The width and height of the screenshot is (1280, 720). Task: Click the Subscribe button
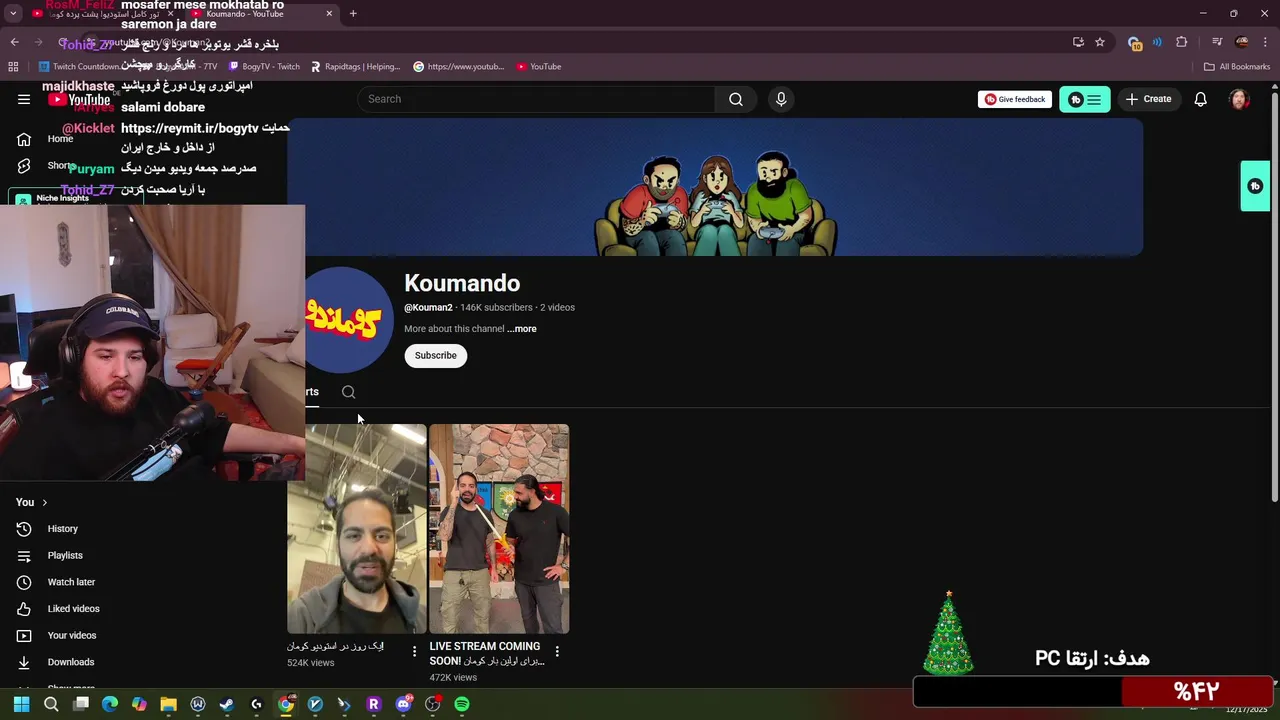click(435, 356)
